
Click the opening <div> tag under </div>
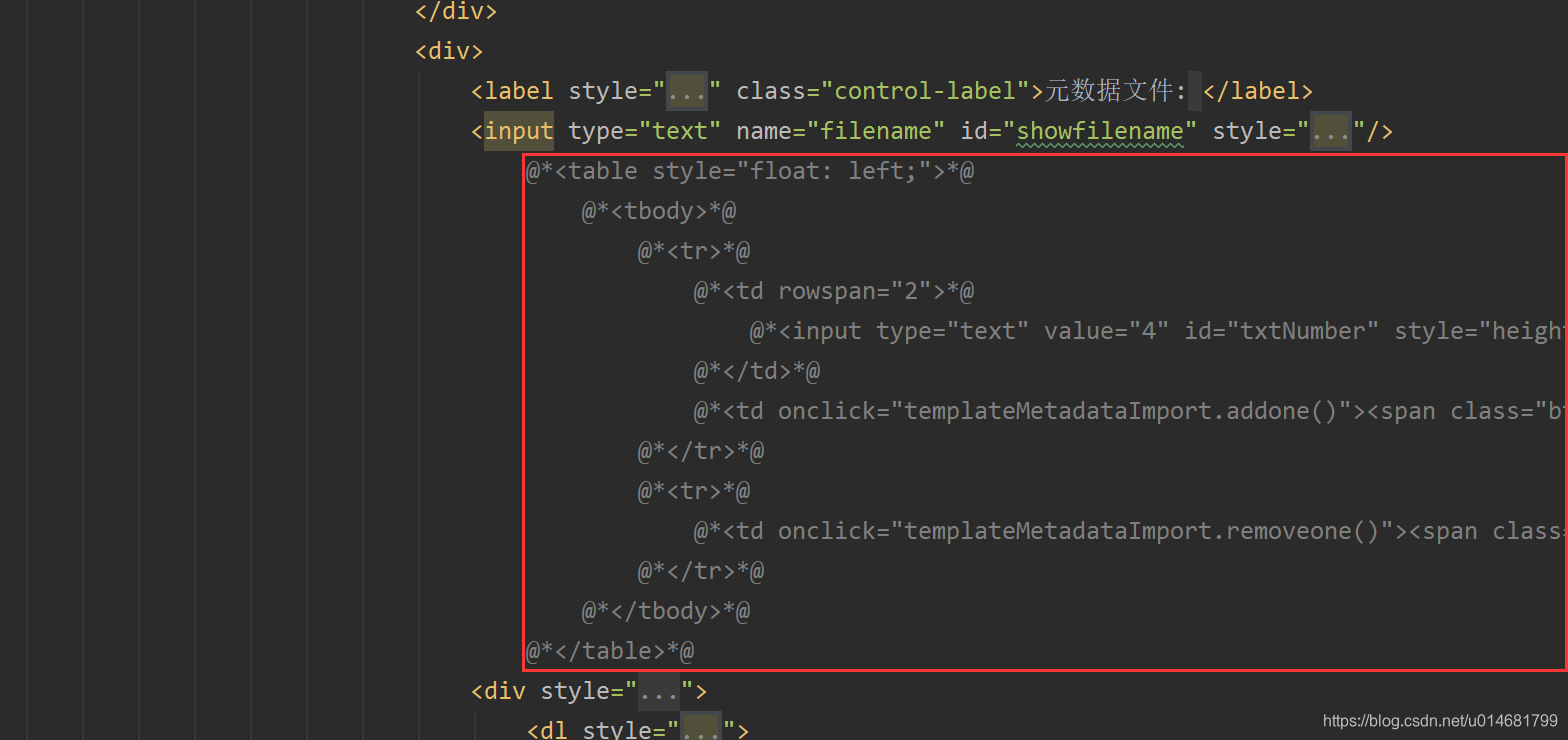tap(449, 51)
